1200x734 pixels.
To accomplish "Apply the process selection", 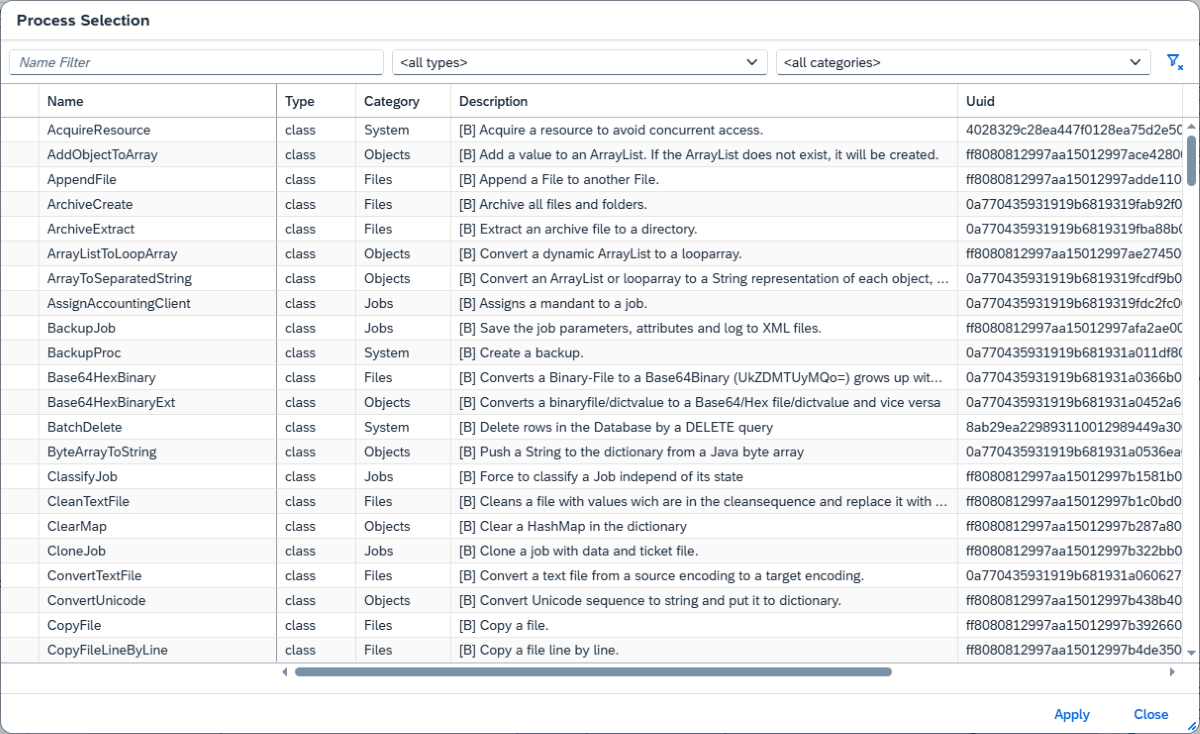I will coord(1072,714).
